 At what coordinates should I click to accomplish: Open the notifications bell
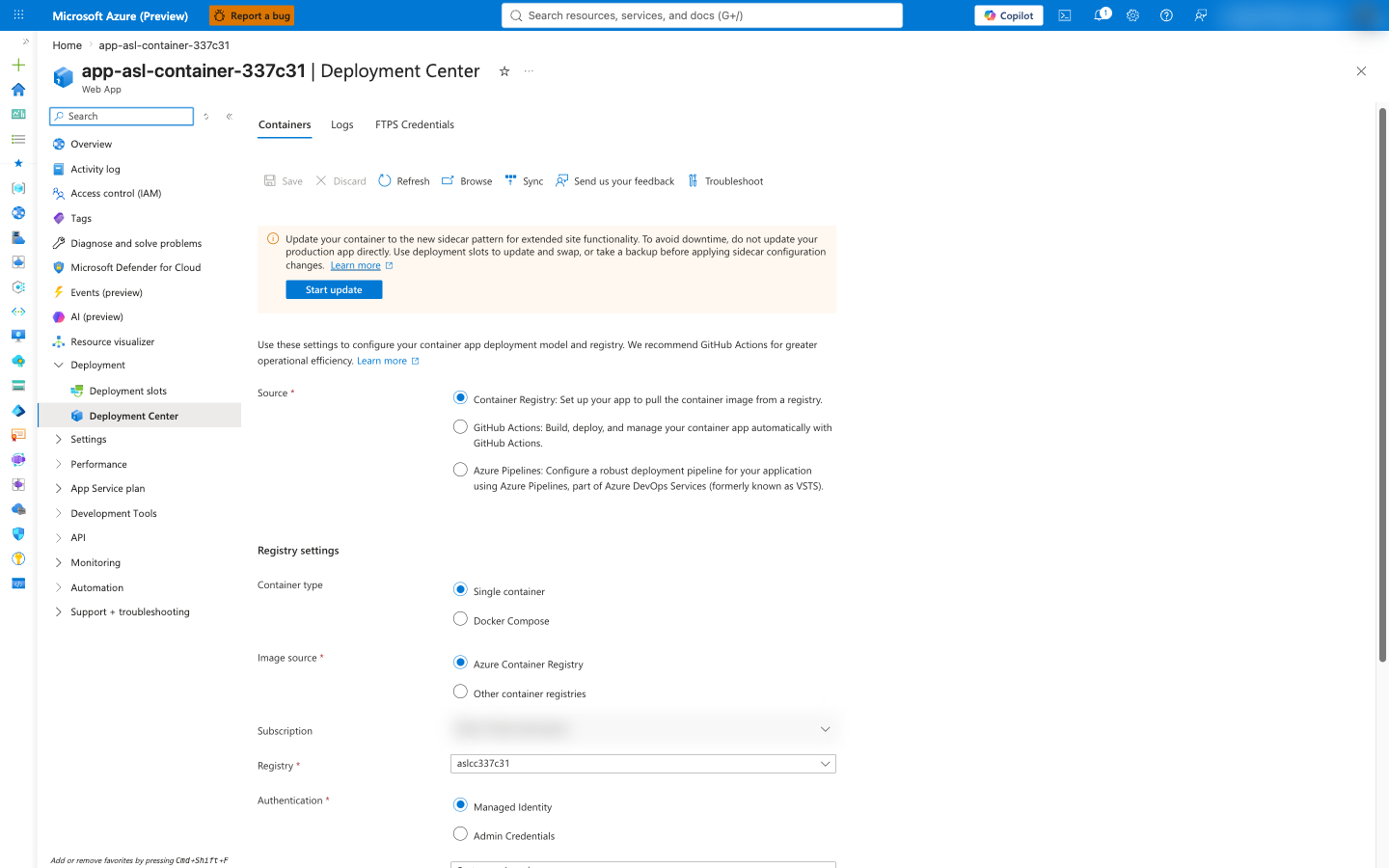point(1100,15)
